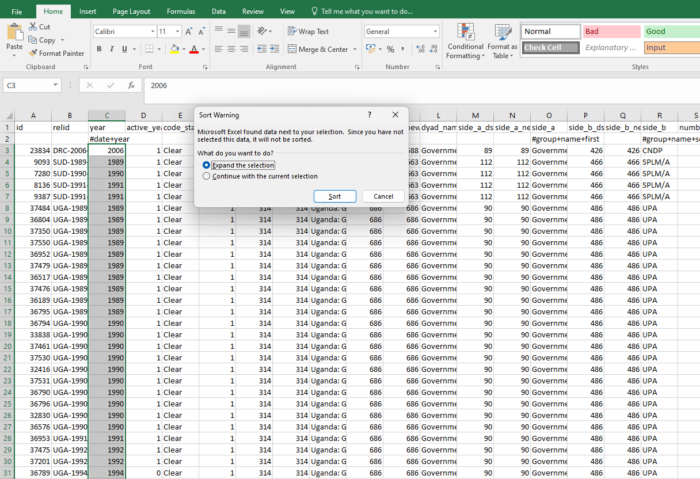Open the Underline dropdown arrow
Viewport: 700px width, 479px height.
coord(134,49)
